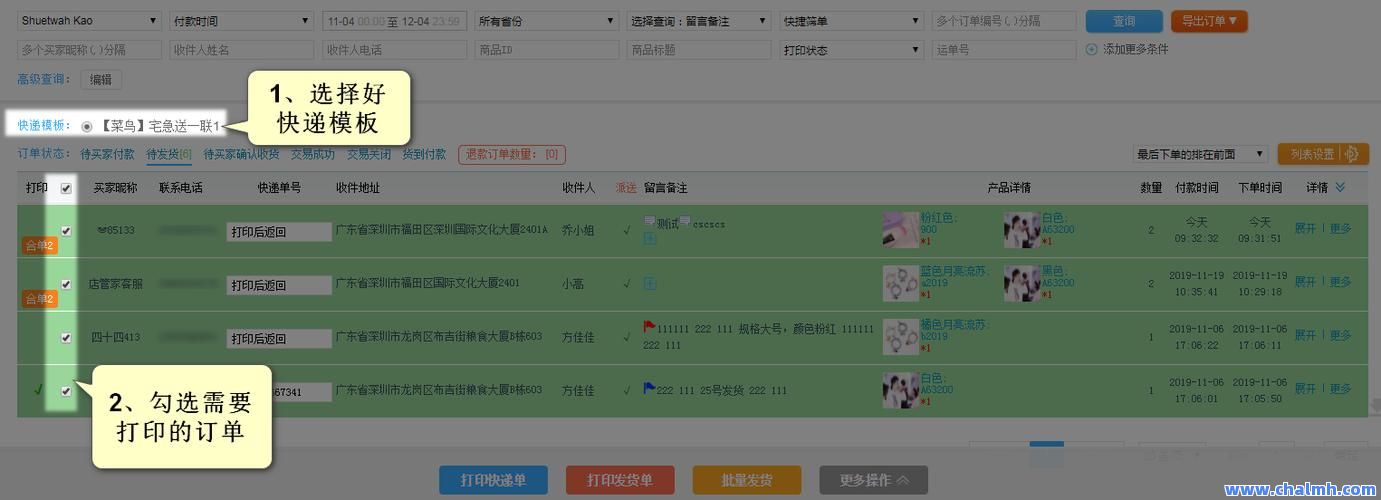Focus the 多个订单编号 input field
Image resolution: width=1381 pixels, height=500 pixels.
pos(1004,21)
